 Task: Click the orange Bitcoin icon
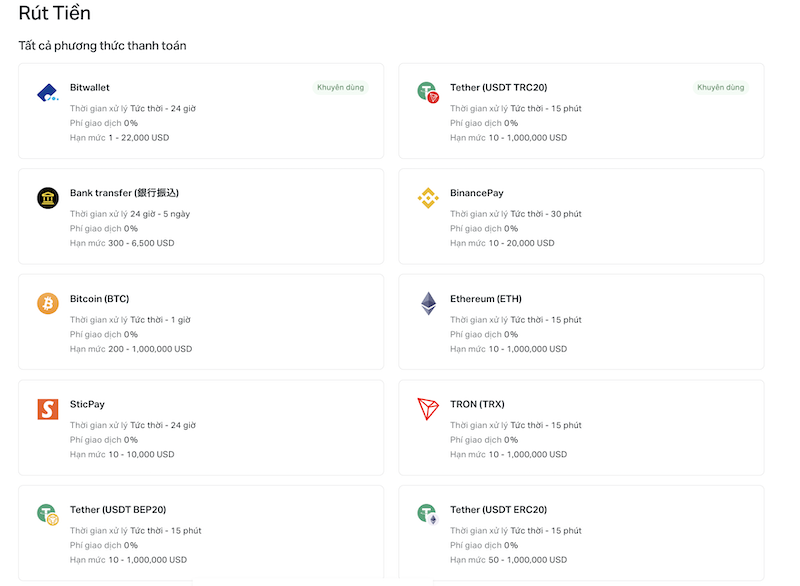[48, 303]
